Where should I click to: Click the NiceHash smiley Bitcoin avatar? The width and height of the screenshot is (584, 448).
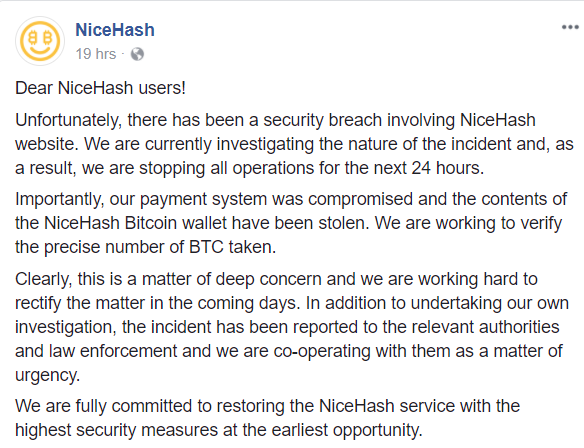click(x=40, y=41)
